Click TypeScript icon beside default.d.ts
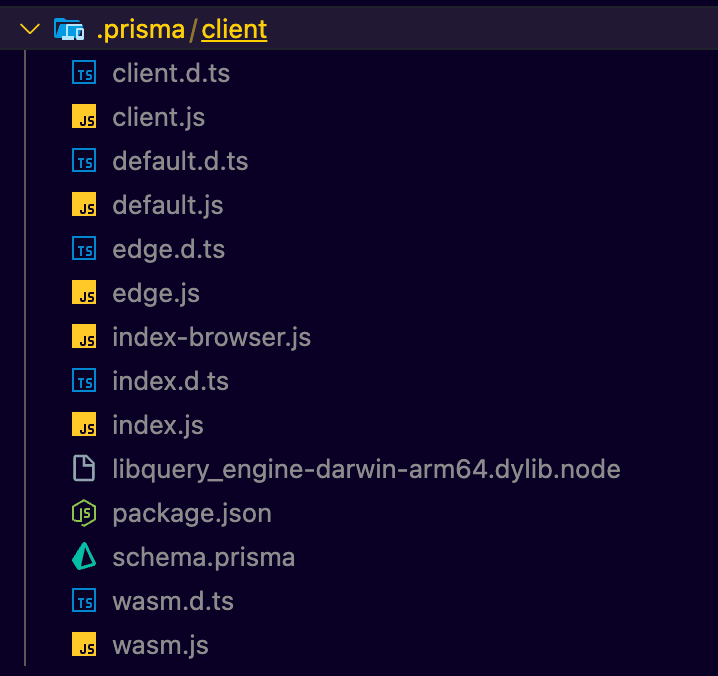This screenshot has width=718, height=676. (x=84, y=161)
